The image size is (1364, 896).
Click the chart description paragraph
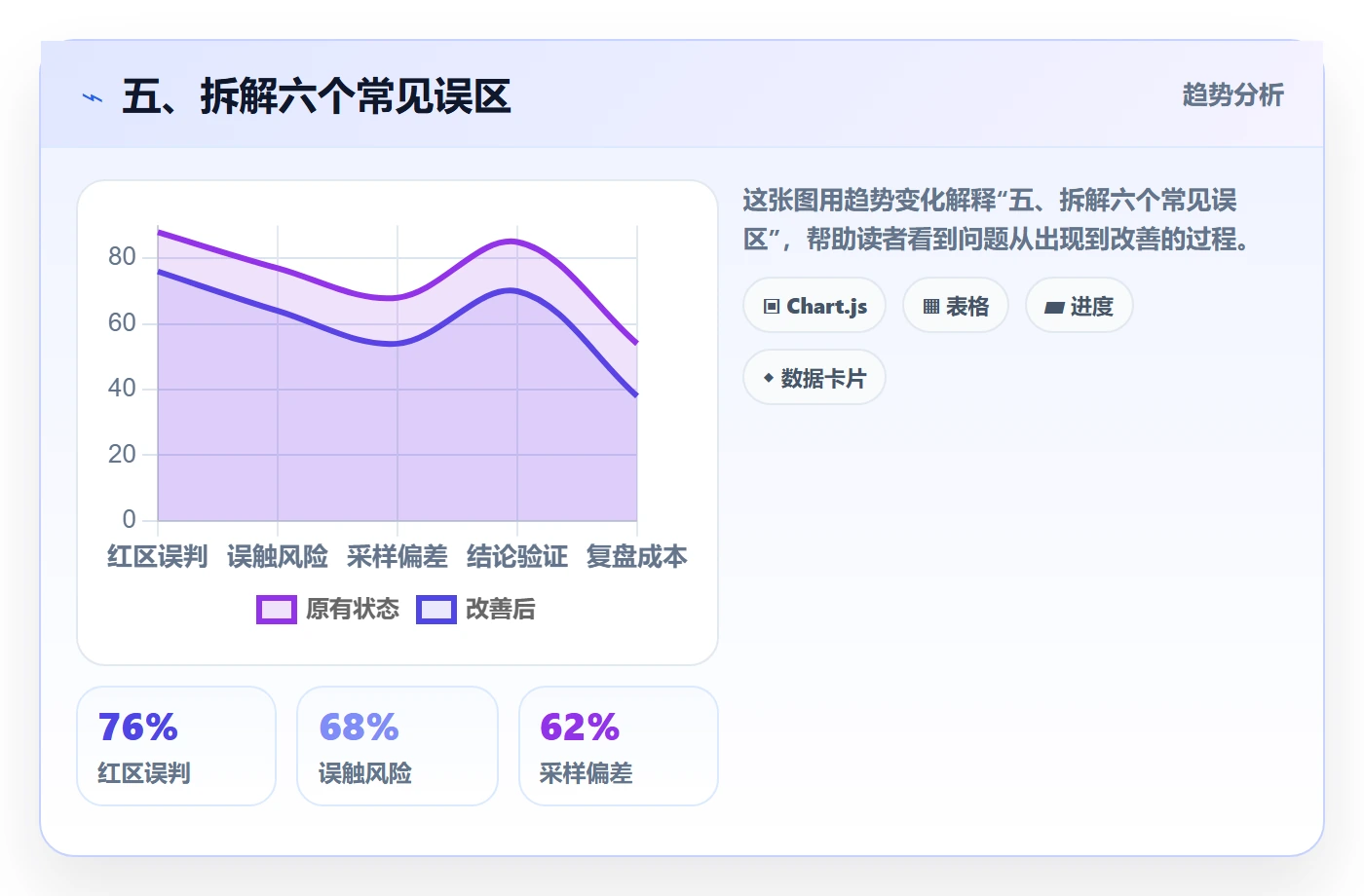[998, 220]
